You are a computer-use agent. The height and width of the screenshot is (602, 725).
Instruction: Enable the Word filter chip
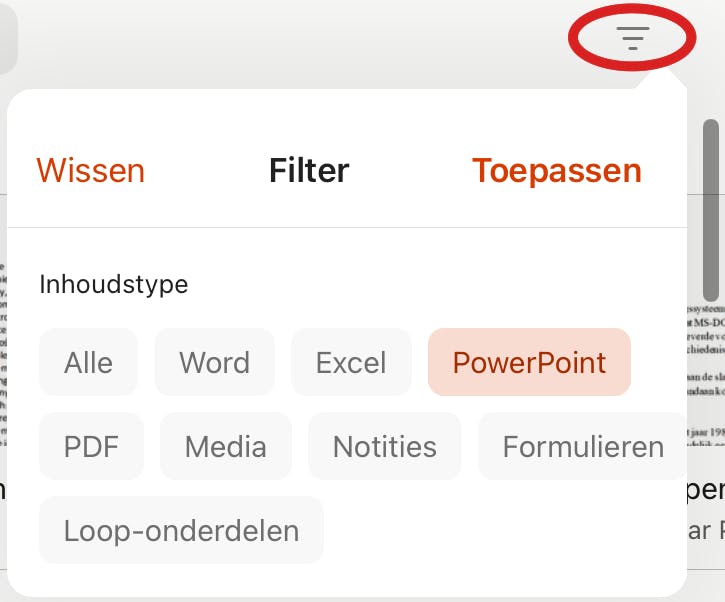[214, 362]
